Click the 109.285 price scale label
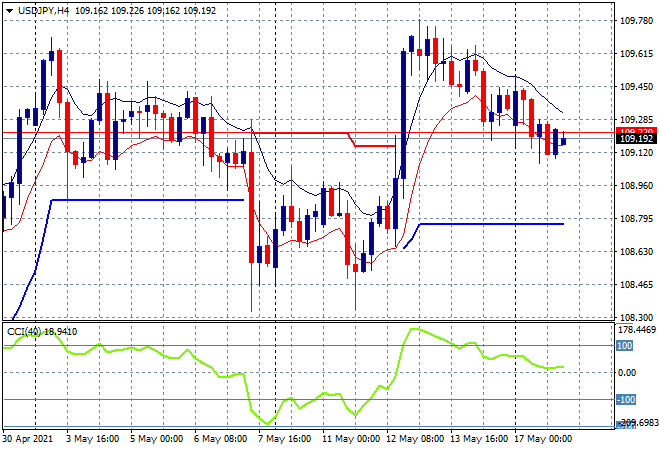 click(636, 120)
